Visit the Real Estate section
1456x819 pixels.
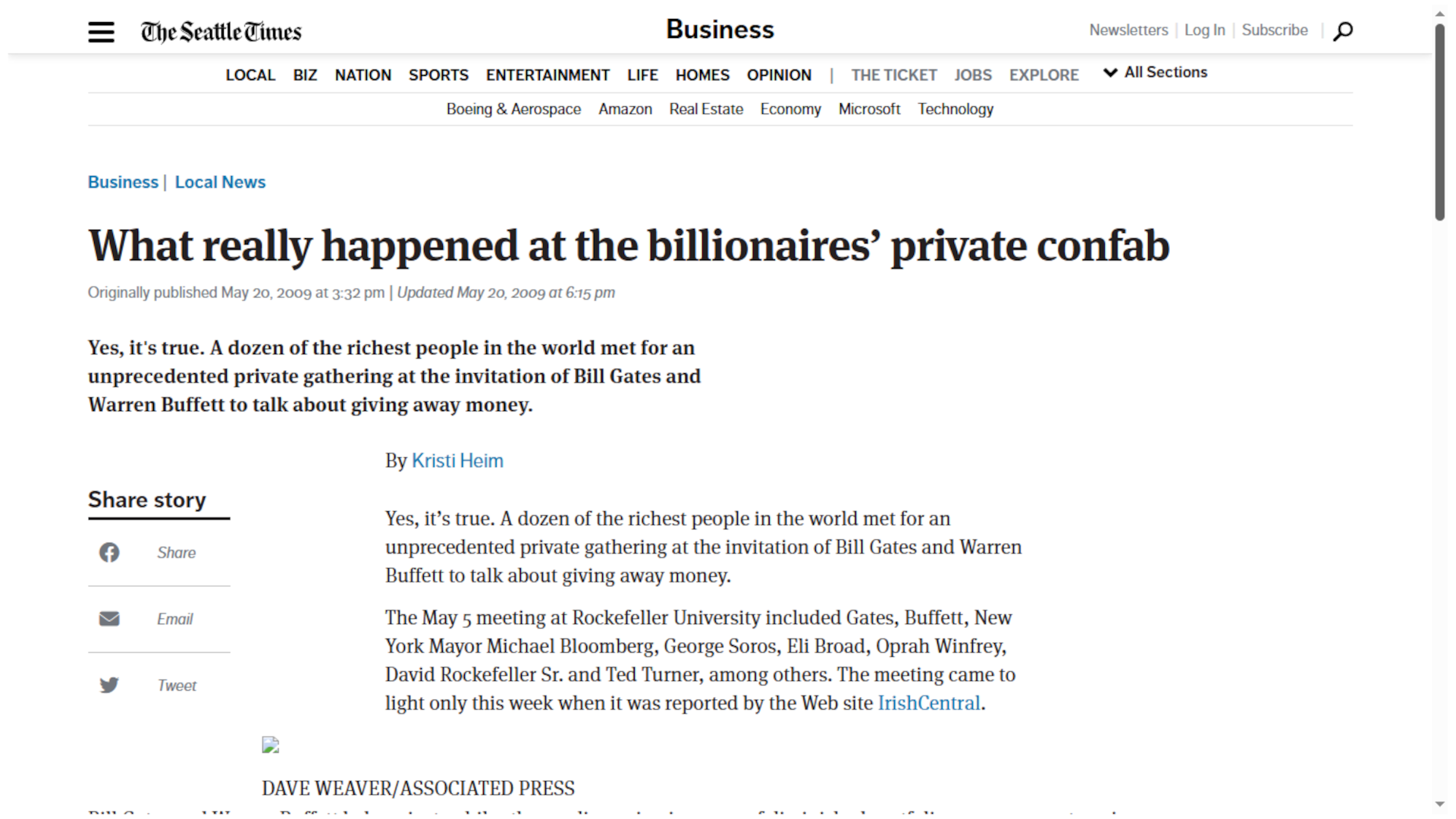point(705,108)
